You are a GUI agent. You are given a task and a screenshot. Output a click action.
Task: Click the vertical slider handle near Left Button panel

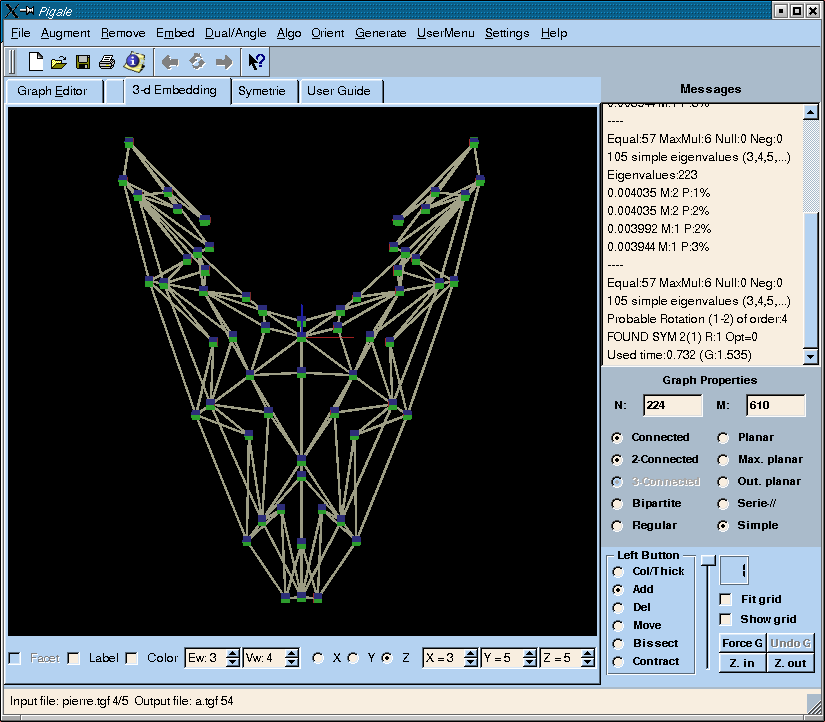(708, 560)
